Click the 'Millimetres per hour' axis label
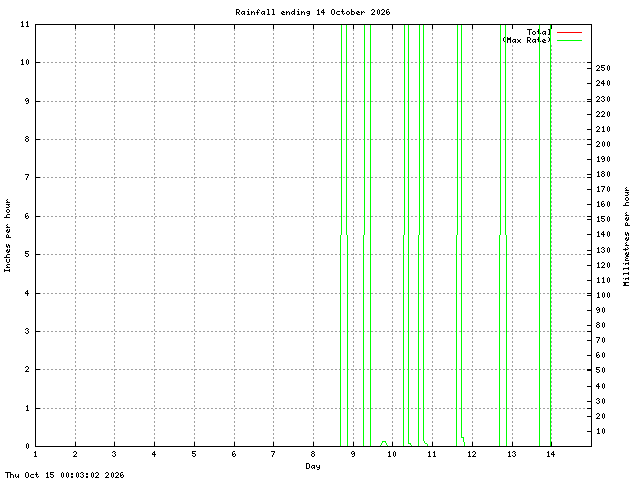Image resolution: width=640 pixels, height=480 pixels. [627, 236]
